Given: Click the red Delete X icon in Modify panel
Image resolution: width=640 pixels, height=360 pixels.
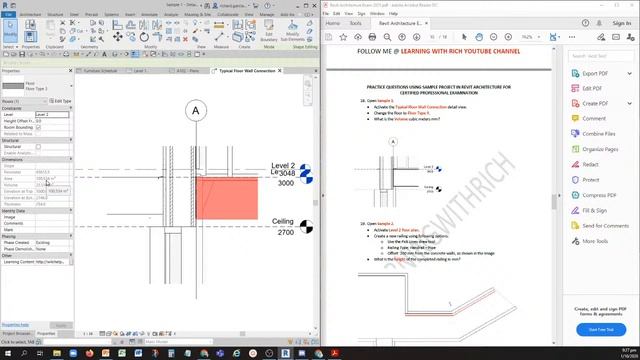Looking at the screenshot, I should [185, 40].
